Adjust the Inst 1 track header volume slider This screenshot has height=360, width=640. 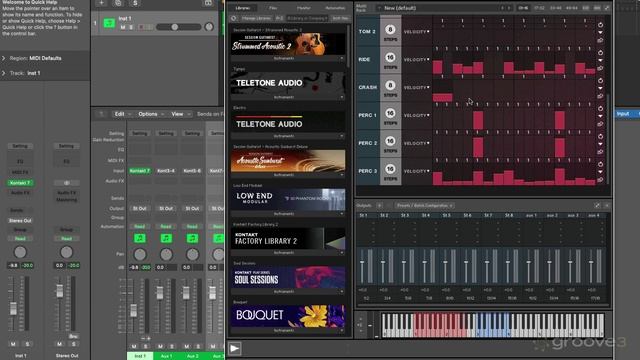click(178, 27)
